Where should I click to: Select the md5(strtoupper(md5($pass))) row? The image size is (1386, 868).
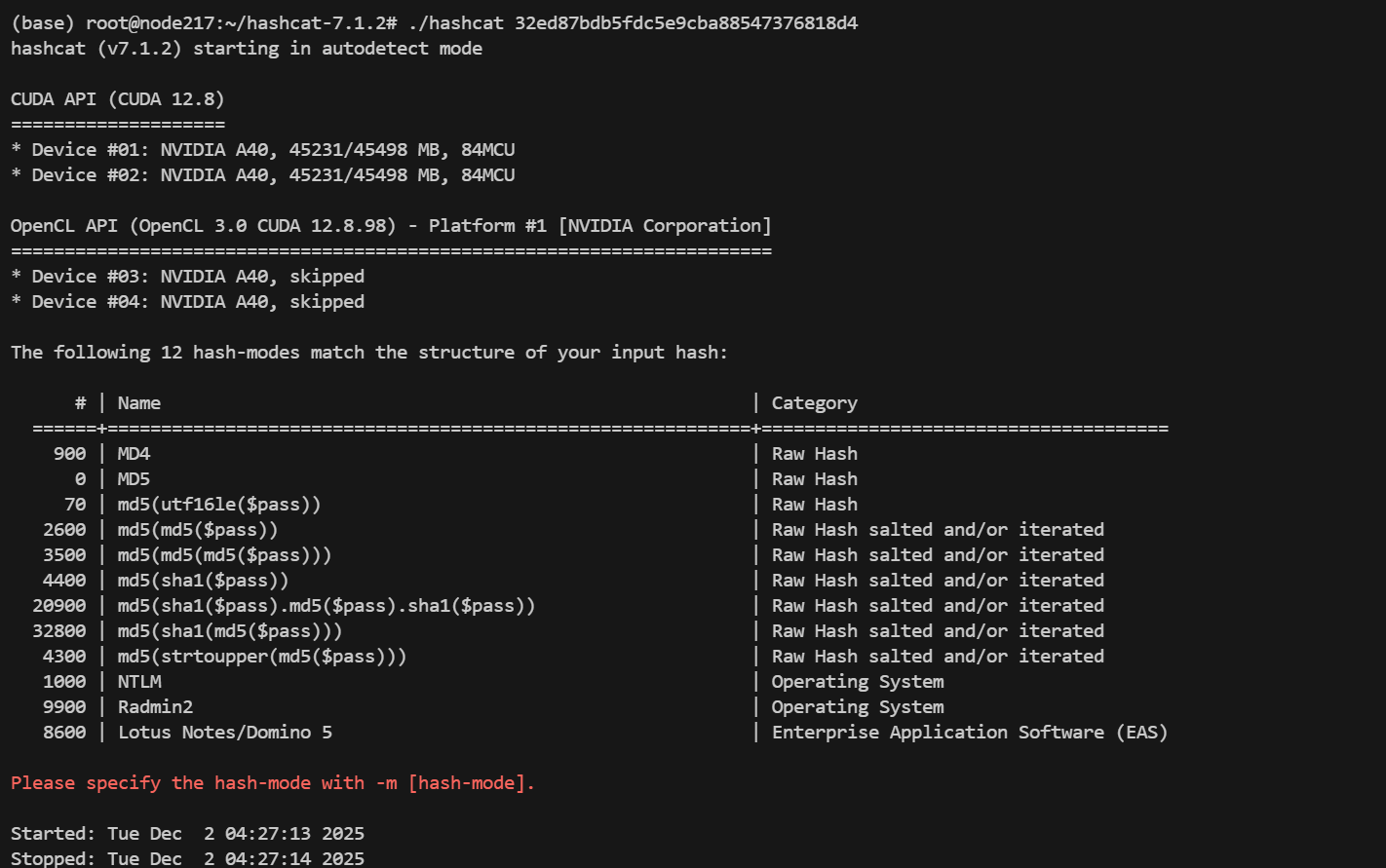(x=261, y=657)
